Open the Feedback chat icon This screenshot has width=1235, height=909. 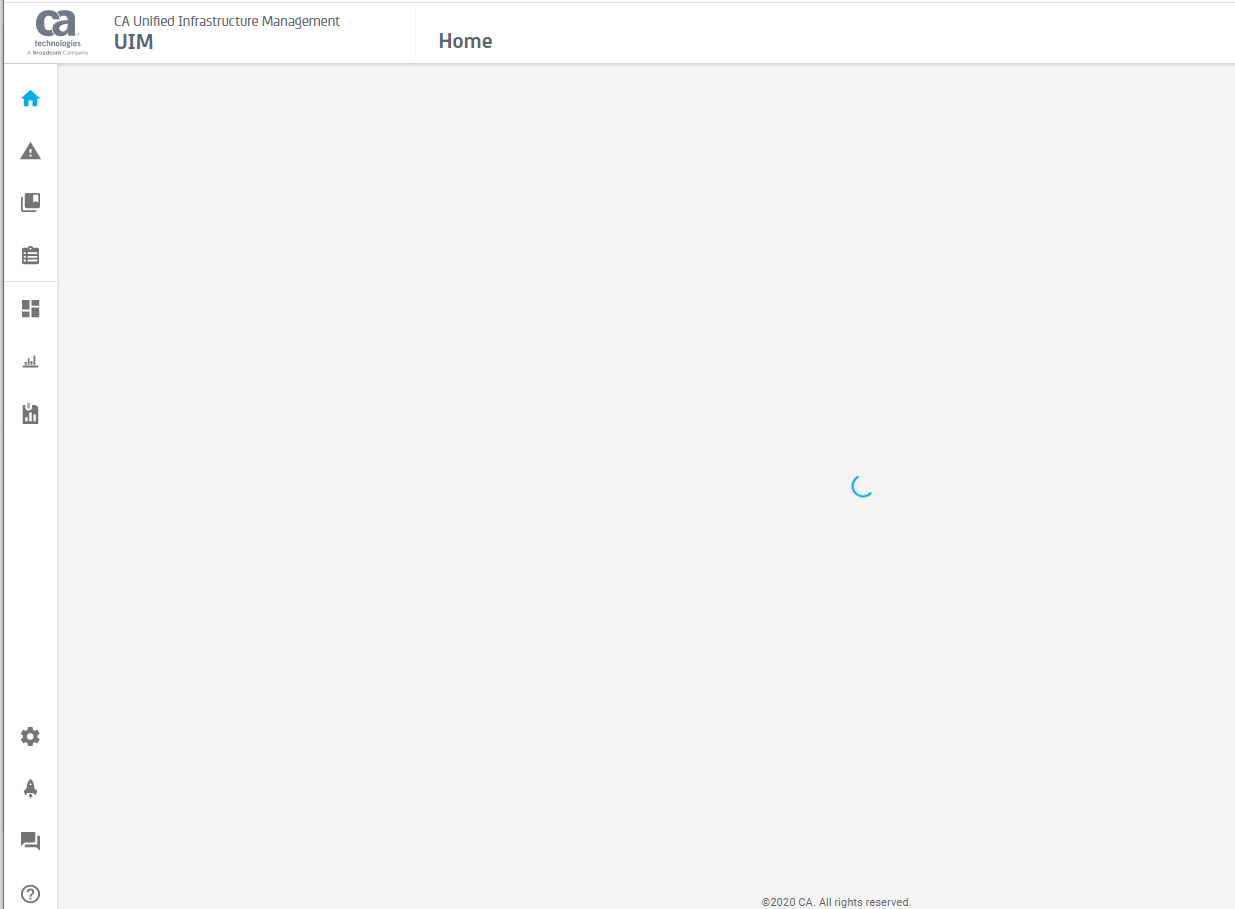point(30,841)
